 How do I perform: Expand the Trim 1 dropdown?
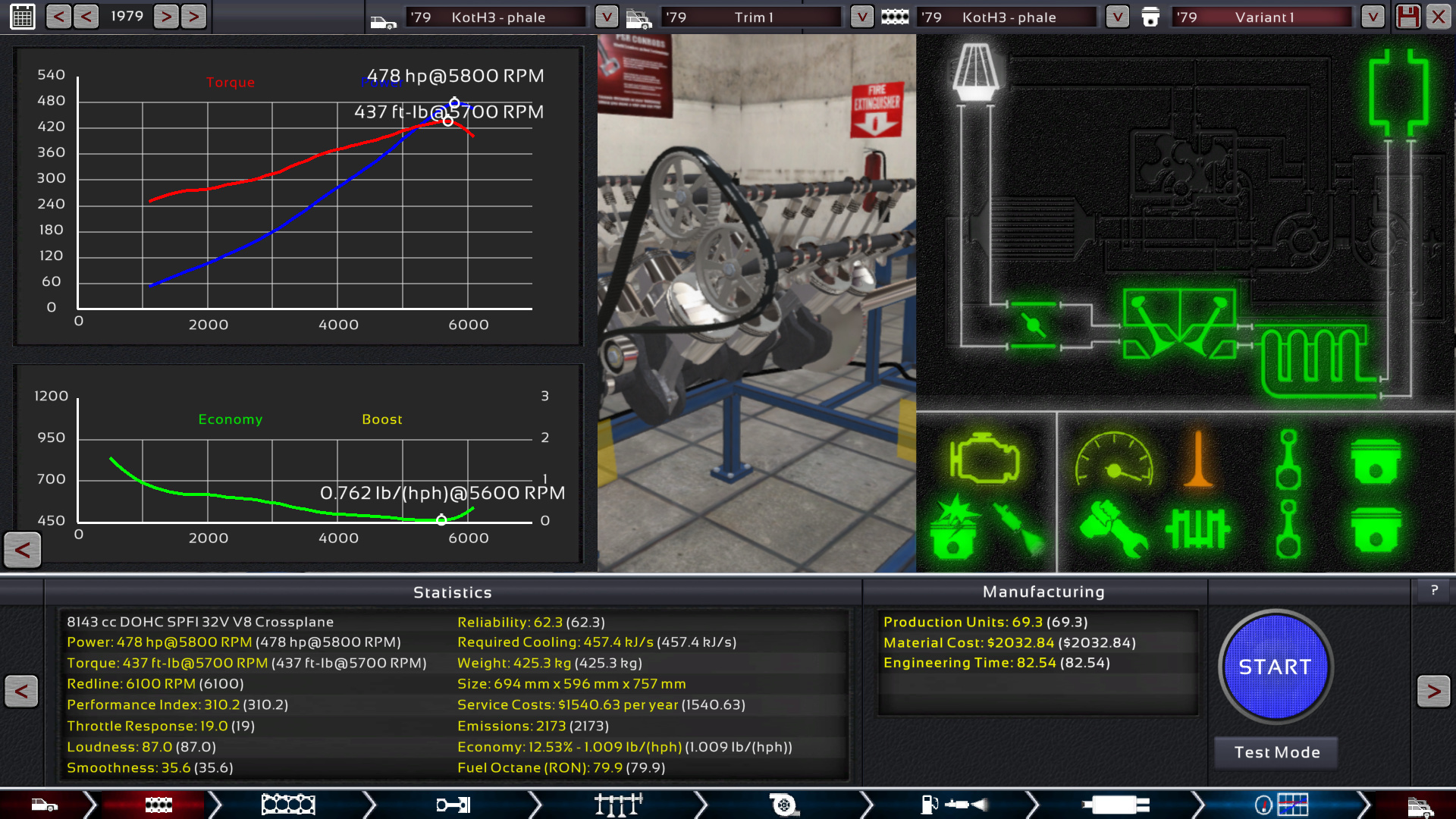(x=861, y=17)
